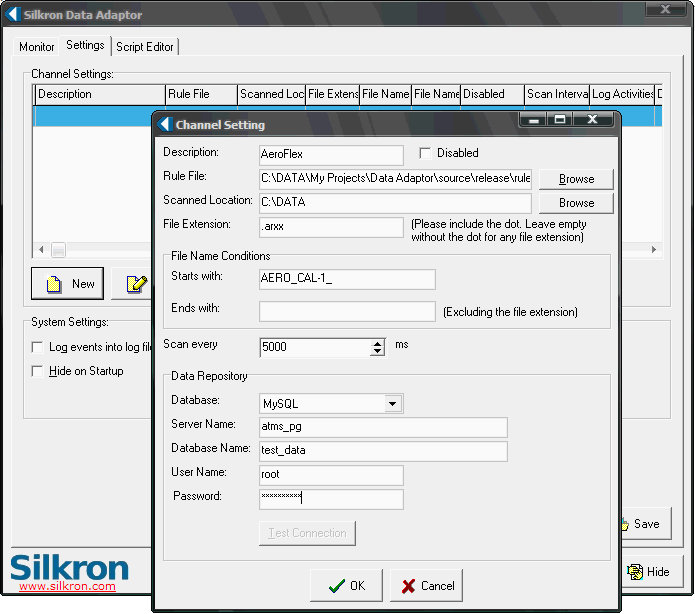Viewport: 695px width, 614px height.
Task: Click OK in Channel Setting dialog
Action: pos(346,586)
